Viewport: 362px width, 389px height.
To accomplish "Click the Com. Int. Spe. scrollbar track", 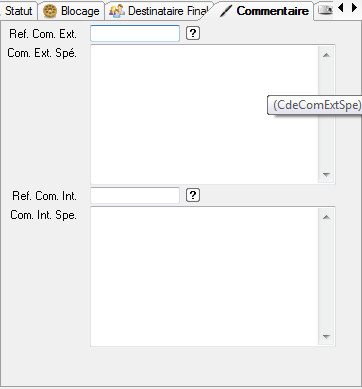I will coord(326,277).
